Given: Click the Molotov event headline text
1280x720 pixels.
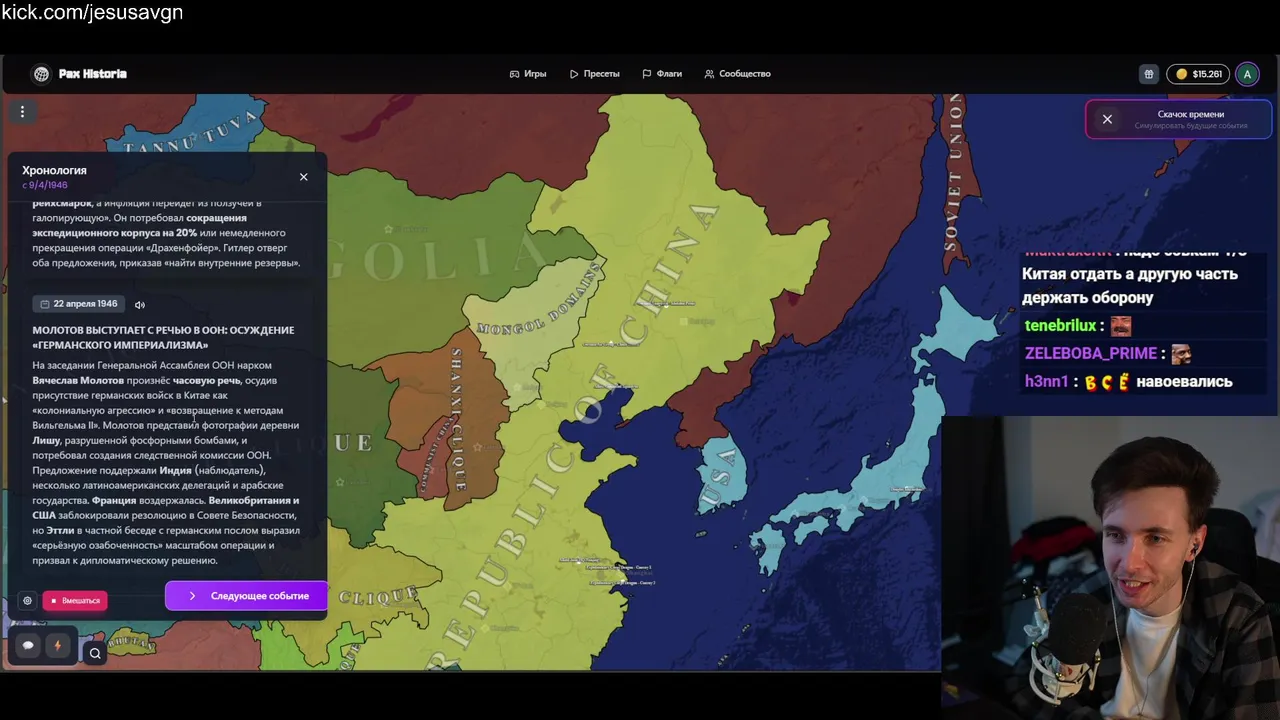Looking at the screenshot, I should [x=163, y=338].
